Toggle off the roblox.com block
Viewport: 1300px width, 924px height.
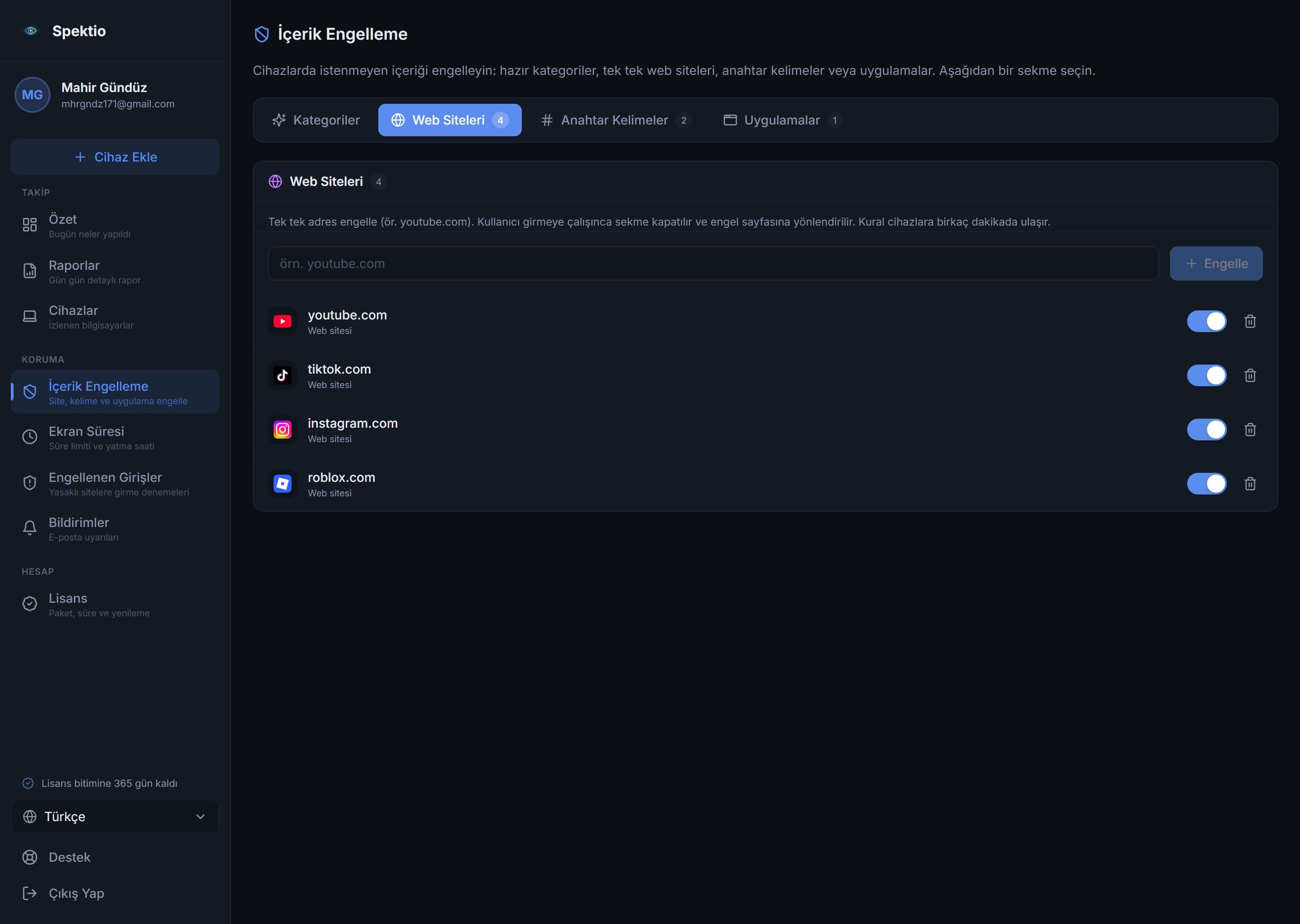tap(1207, 484)
